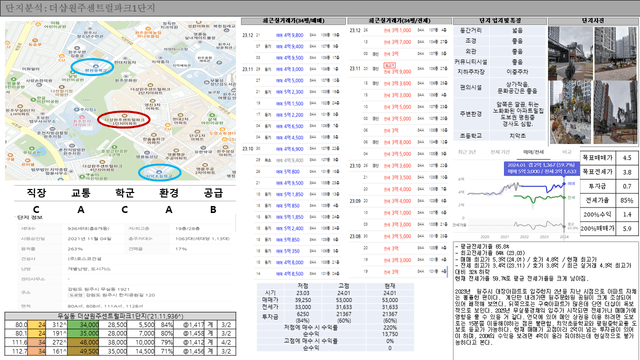Screen dimensions: 640x360
Task: Click the 39,250 low-point 매매가 cell
Action: [x=303, y=300]
